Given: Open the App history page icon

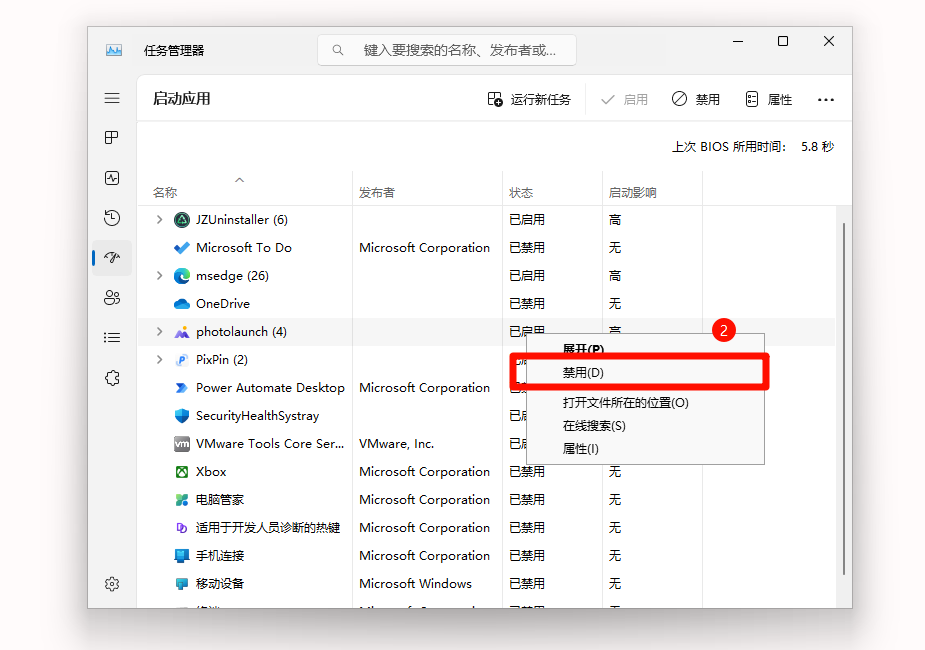Looking at the screenshot, I should pyautogui.click(x=112, y=218).
